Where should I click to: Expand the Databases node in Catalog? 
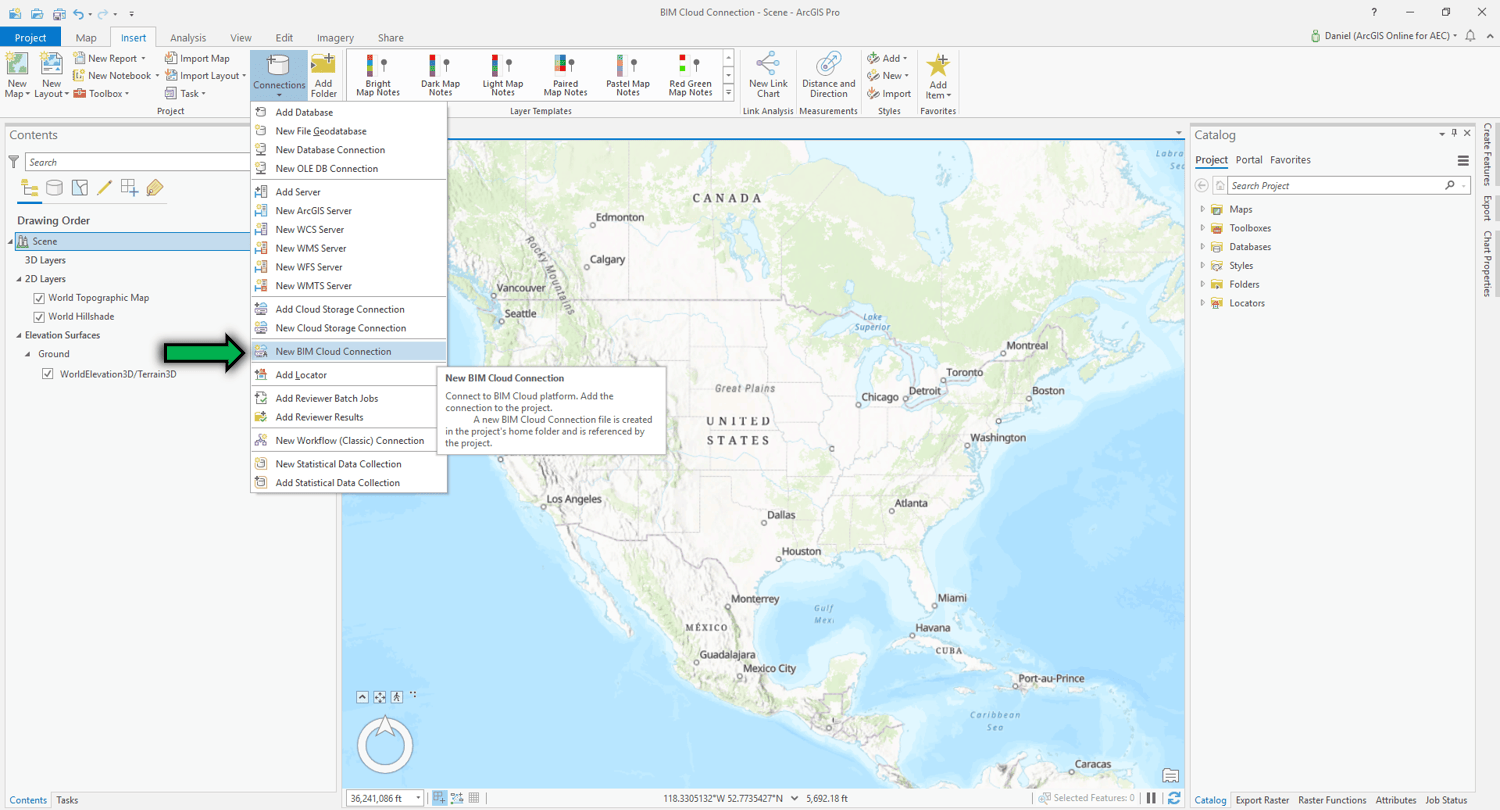[x=1203, y=247]
